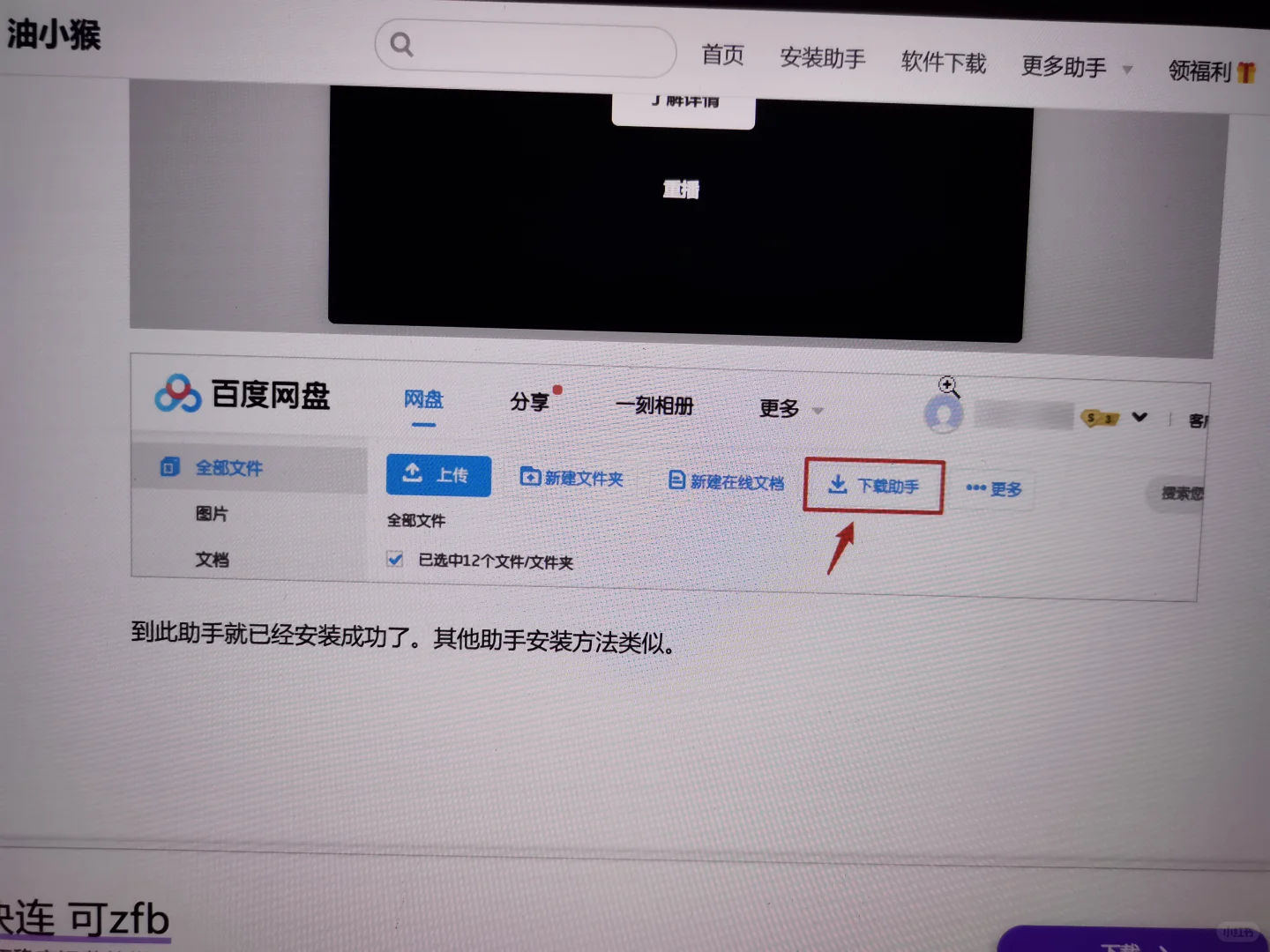Viewport: 1270px width, 952px height.
Task: Click the red-boxed 下载助手 download assistant
Action: [x=873, y=487]
